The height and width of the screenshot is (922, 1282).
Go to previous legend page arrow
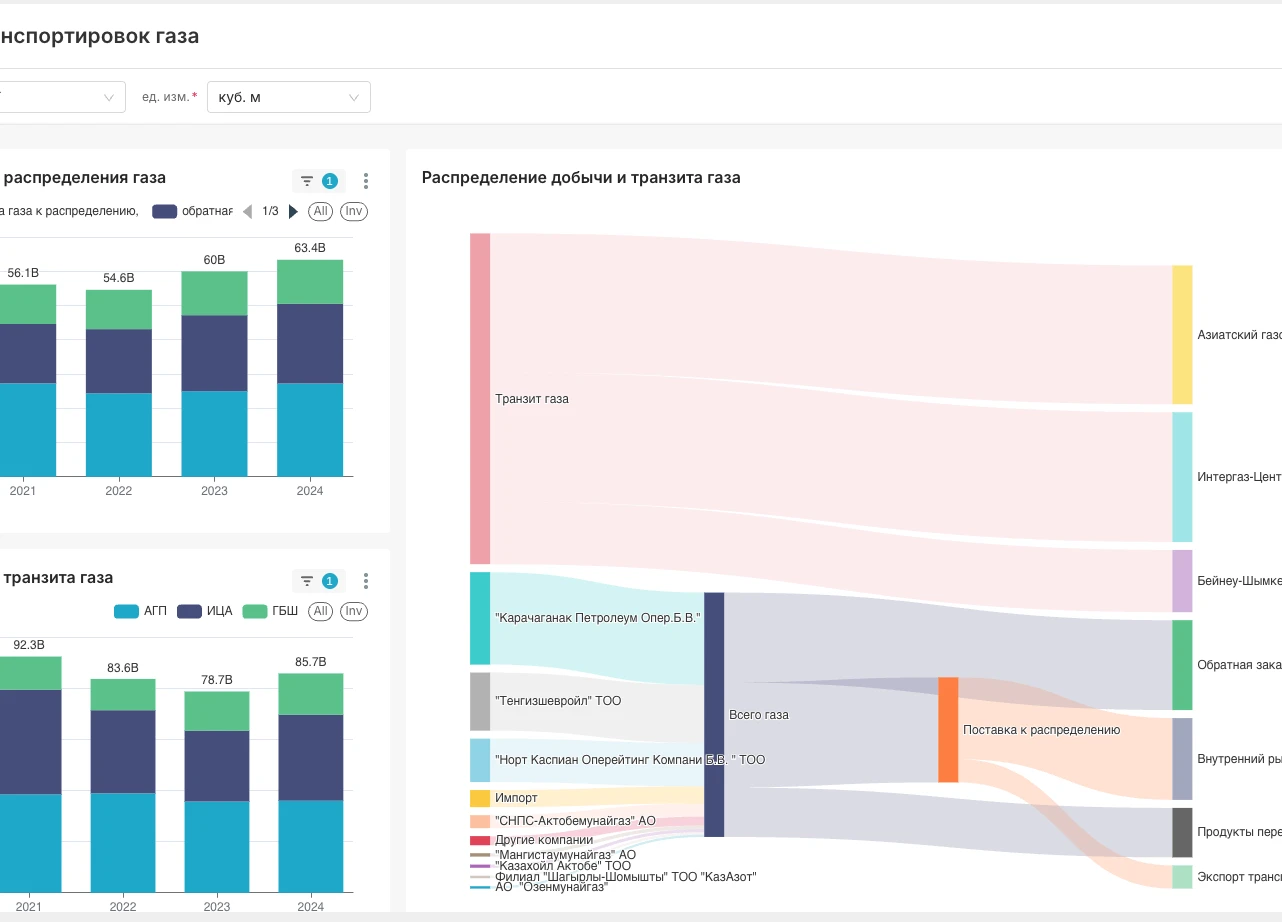(x=247, y=211)
